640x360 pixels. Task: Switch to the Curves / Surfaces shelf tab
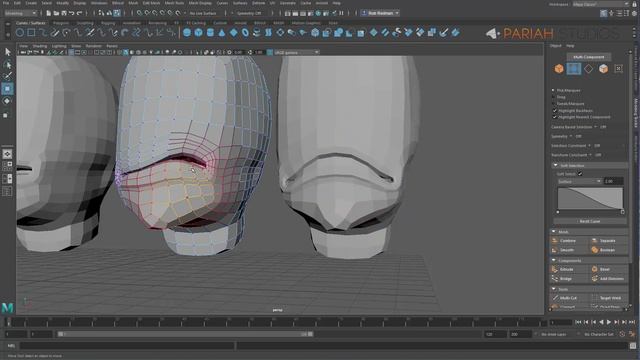coord(31,23)
